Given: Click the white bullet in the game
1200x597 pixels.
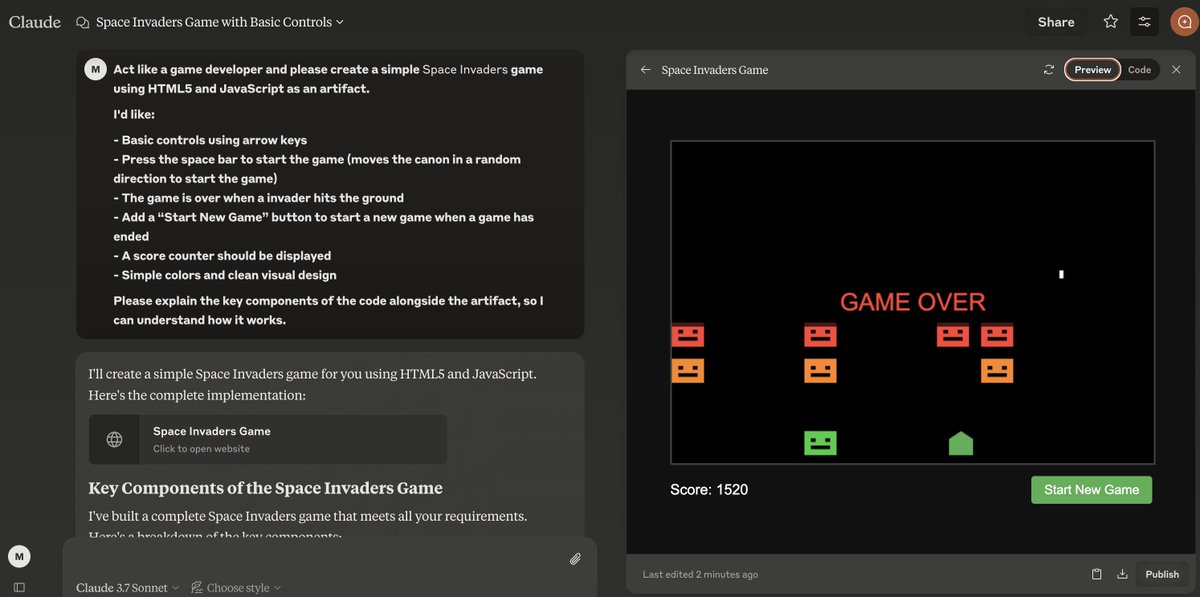Looking at the screenshot, I should pyautogui.click(x=1061, y=274).
